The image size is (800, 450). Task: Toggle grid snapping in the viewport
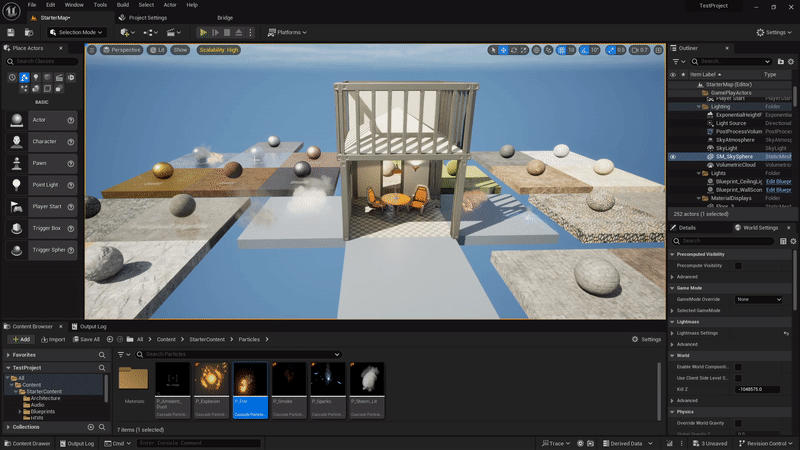tap(561, 50)
